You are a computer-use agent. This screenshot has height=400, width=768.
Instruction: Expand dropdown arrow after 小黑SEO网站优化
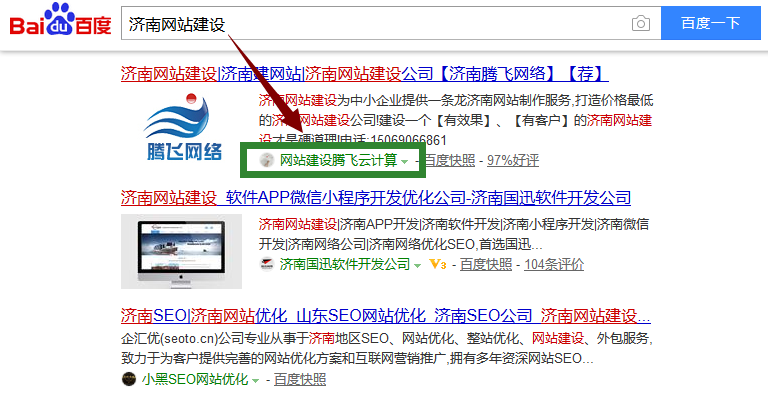coord(256,380)
